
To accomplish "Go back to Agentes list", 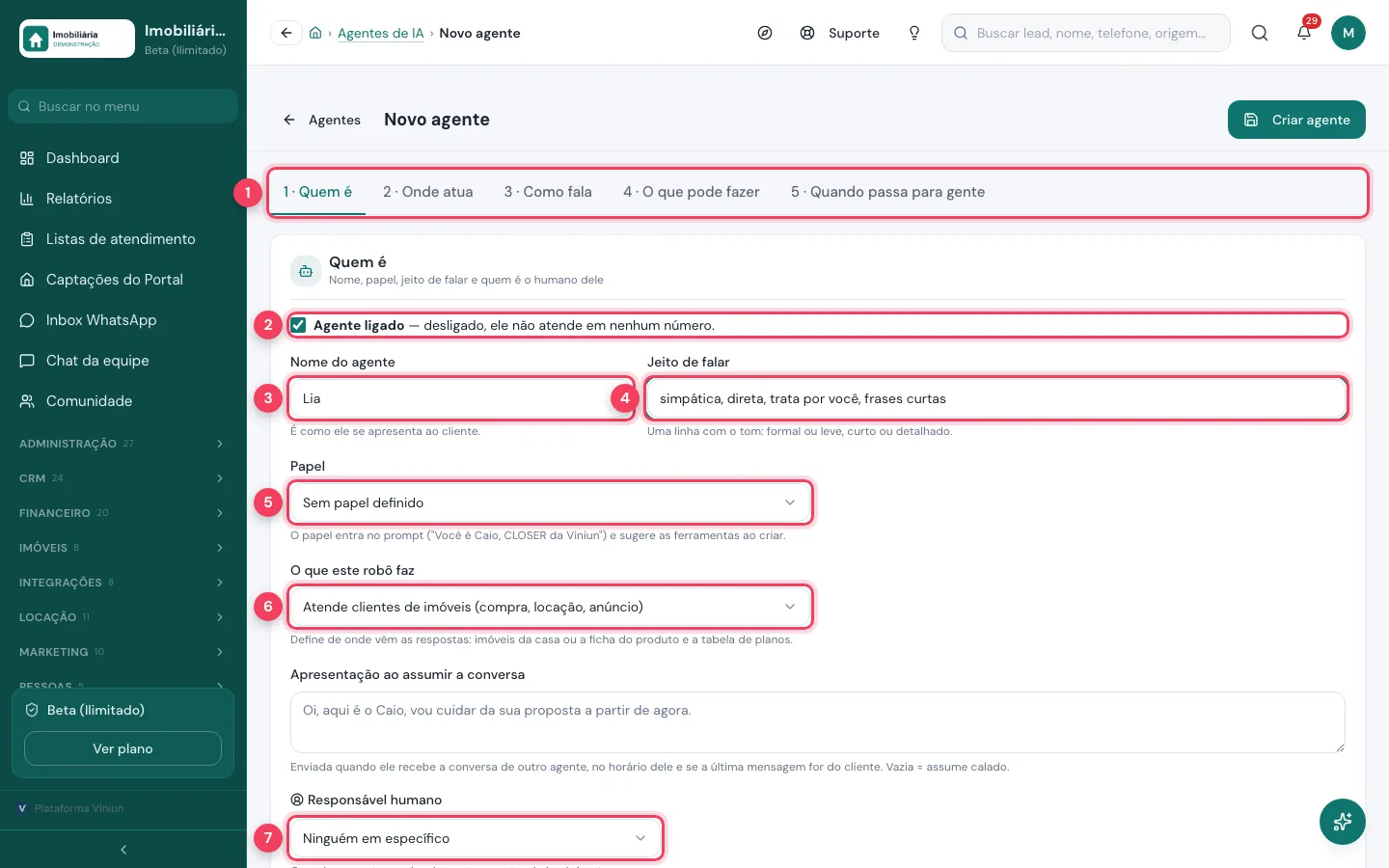I will (x=322, y=120).
